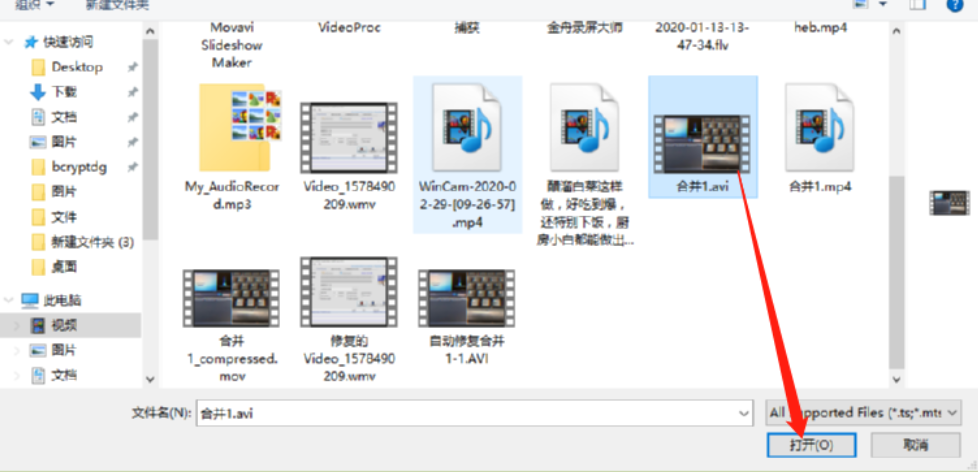Image resolution: width=978 pixels, height=472 pixels.
Task: Click the pin icon beside bcryptdg
Action: pyautogui.click(x=132, y=167)
